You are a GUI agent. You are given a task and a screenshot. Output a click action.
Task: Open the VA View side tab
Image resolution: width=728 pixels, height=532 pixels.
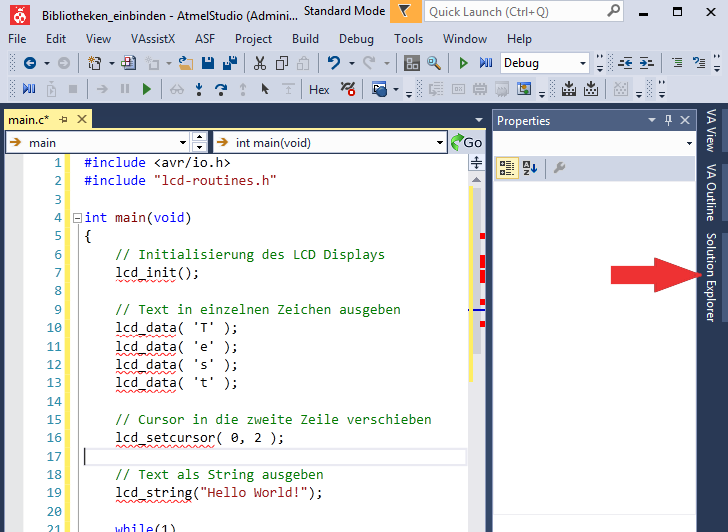pyautogui.click(x=710, y=130)
